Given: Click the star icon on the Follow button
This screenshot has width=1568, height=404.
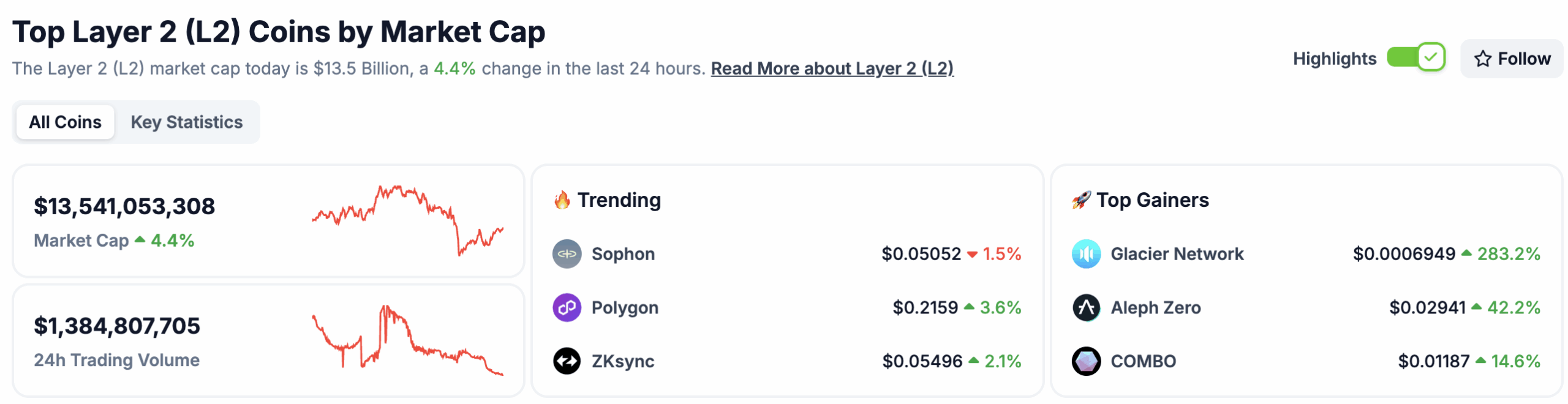Looking at the screenshot, I should (x=1482, y=58).
